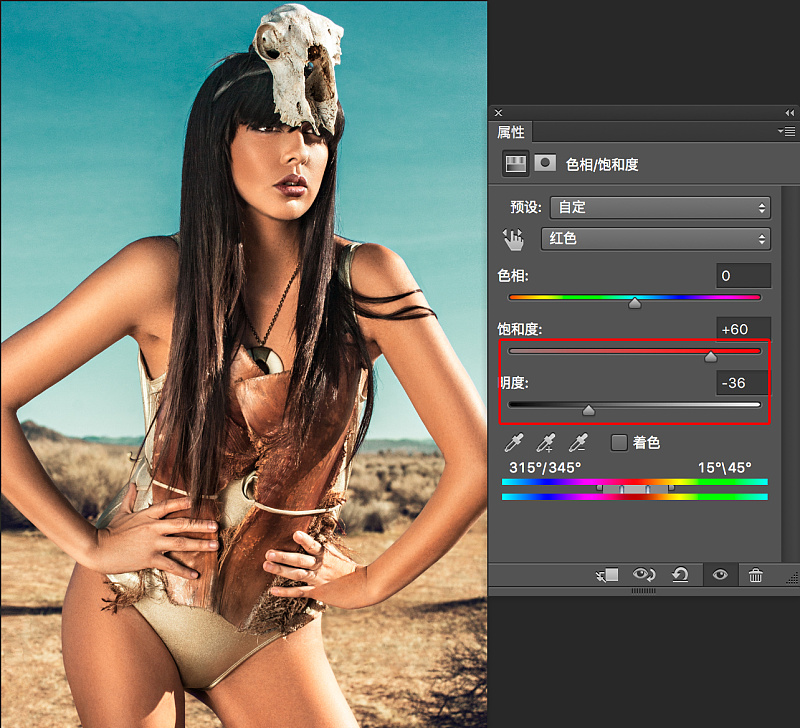The height and width of the screenshot is (728, 800).
Task: Enable the 着色 colorize checkbox
Action: click(x=619, y=442)
